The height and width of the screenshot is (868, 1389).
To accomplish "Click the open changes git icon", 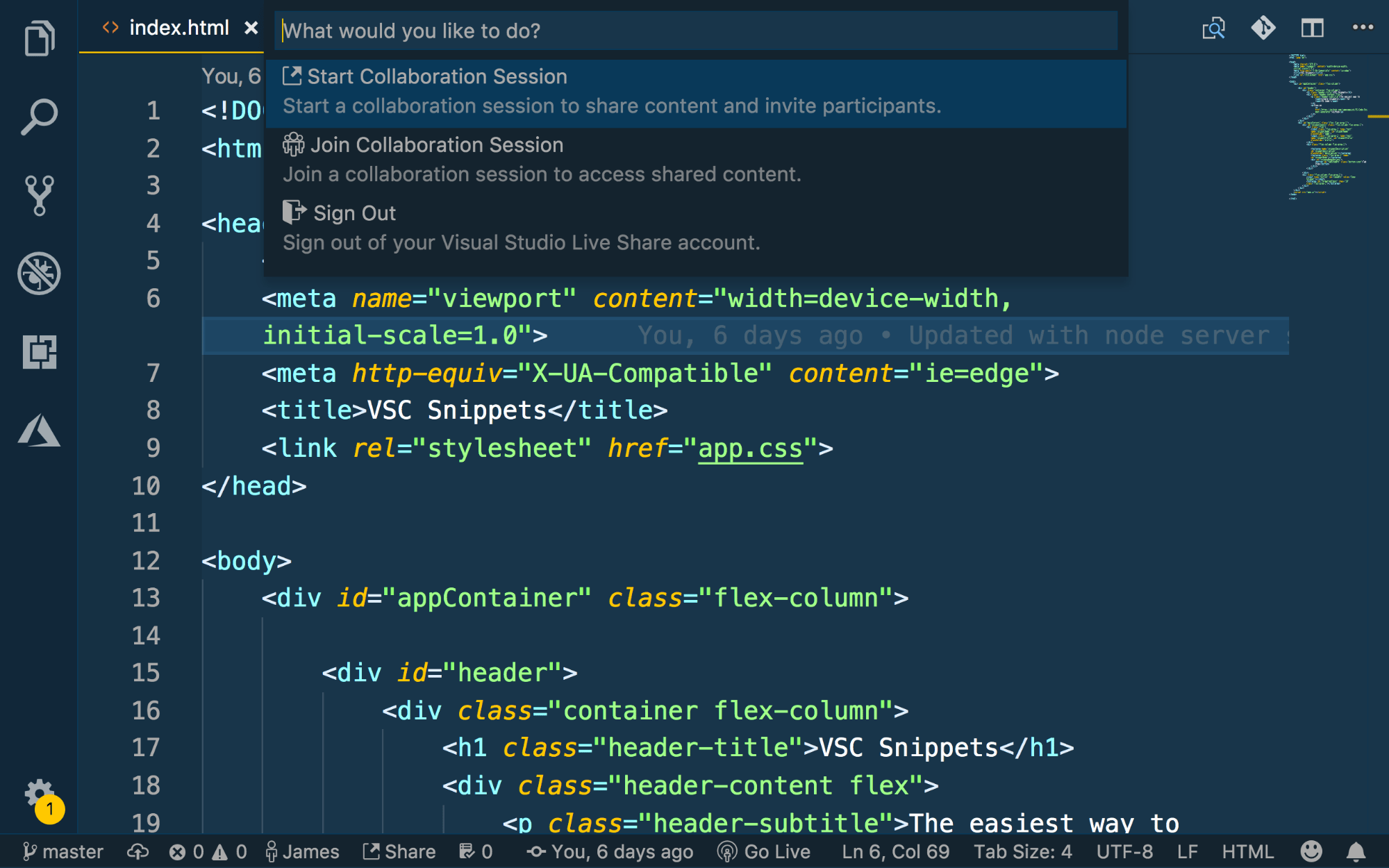I will pyautogui.click(x=1263, y=28).
